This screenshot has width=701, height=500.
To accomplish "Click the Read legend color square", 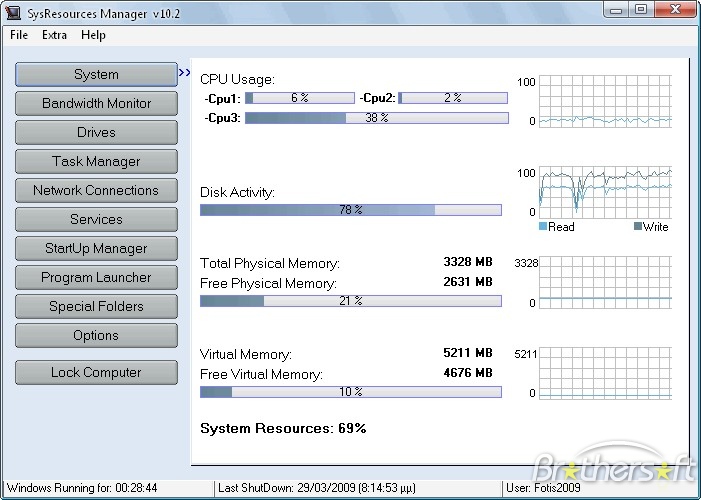I will 544,227.
